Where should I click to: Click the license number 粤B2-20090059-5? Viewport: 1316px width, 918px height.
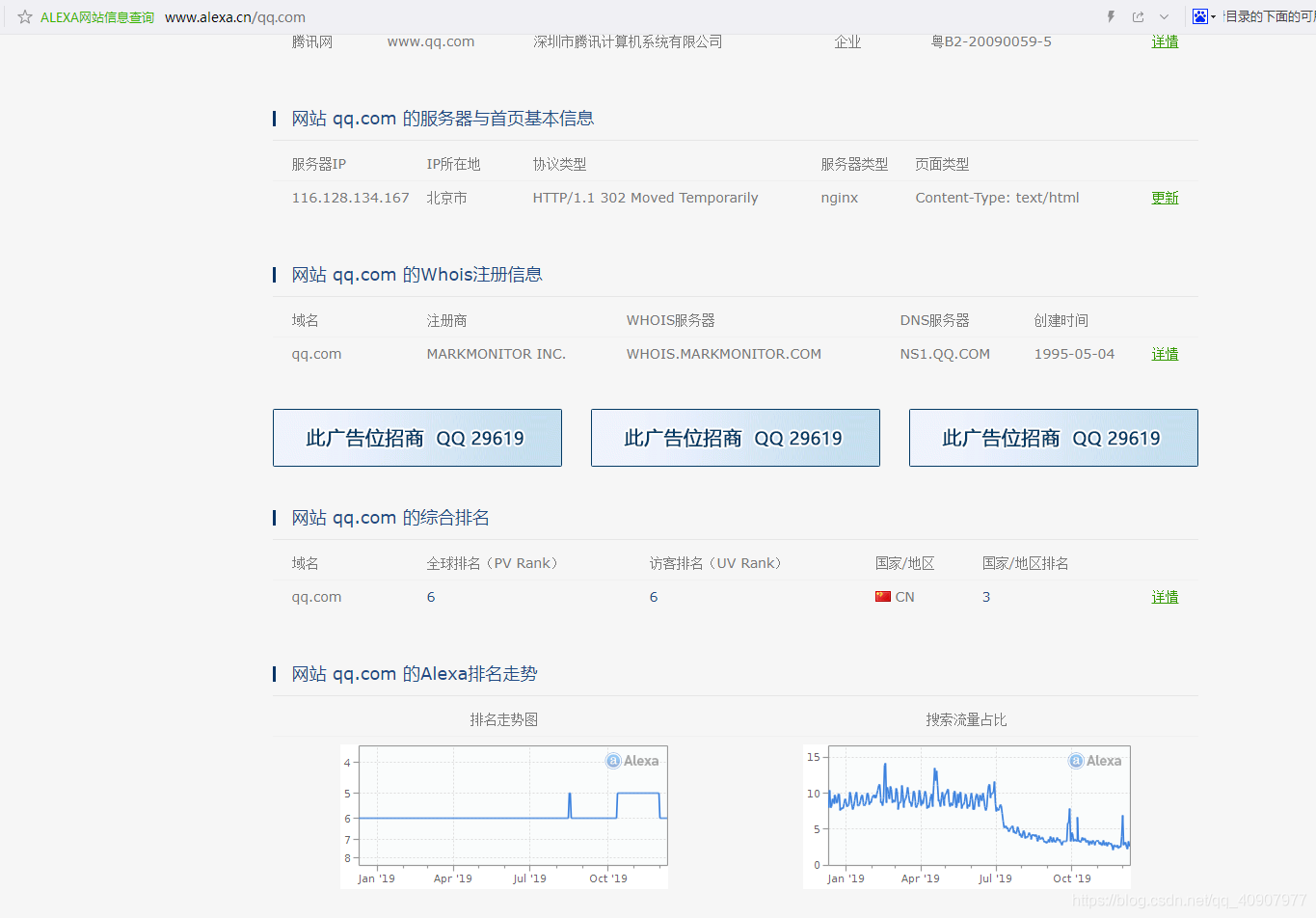click(x=991, y=41)
